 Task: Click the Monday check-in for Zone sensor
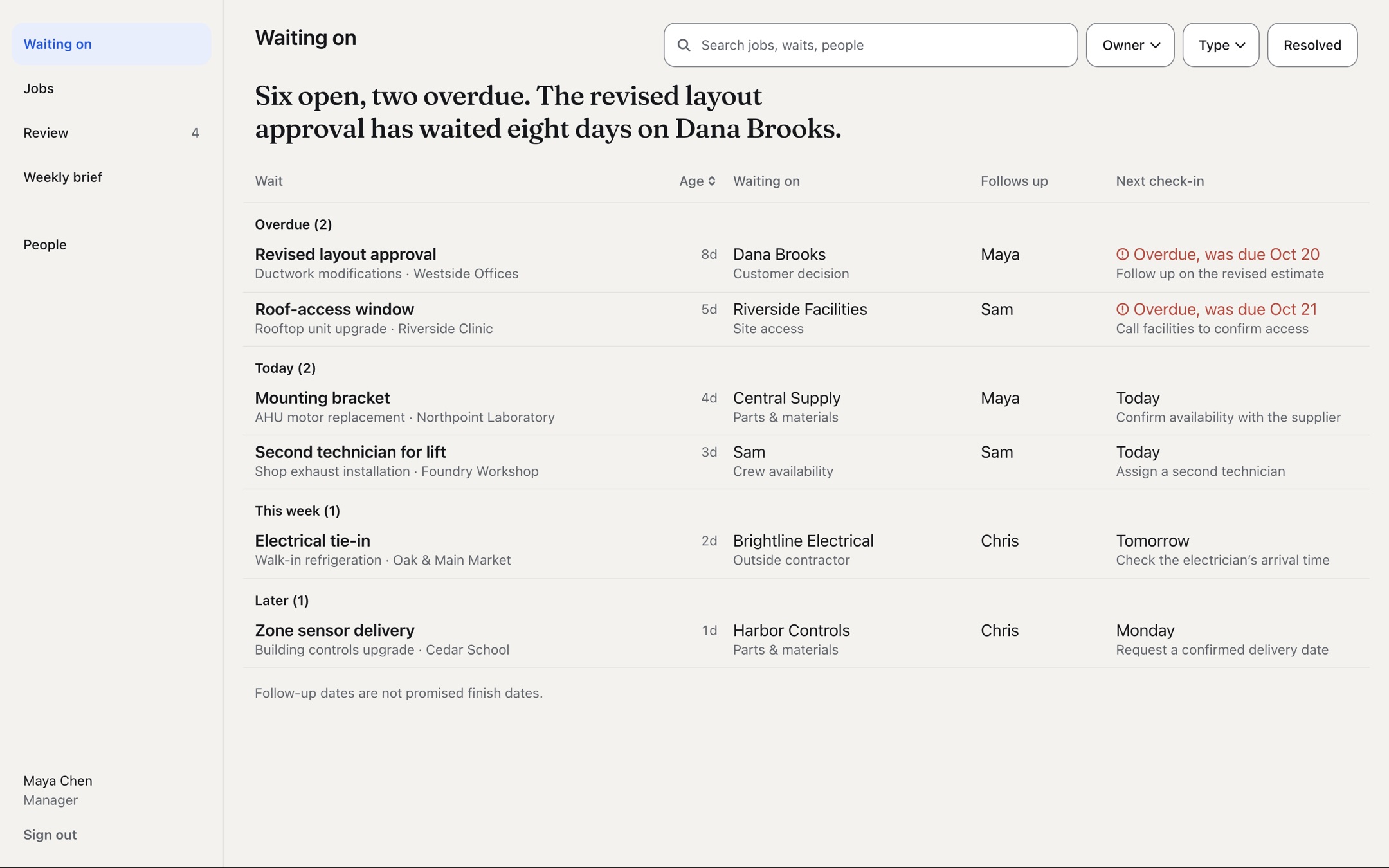coord(1145,630)
